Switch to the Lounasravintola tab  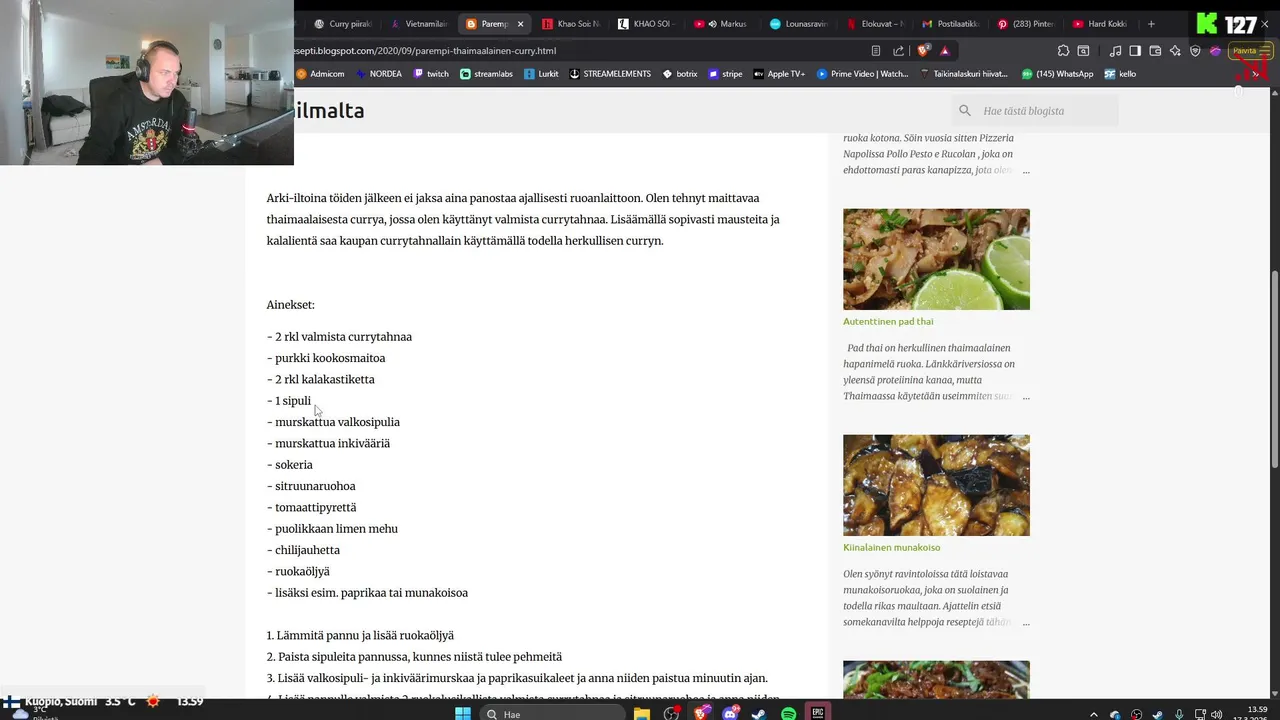(x=798, y=24)
